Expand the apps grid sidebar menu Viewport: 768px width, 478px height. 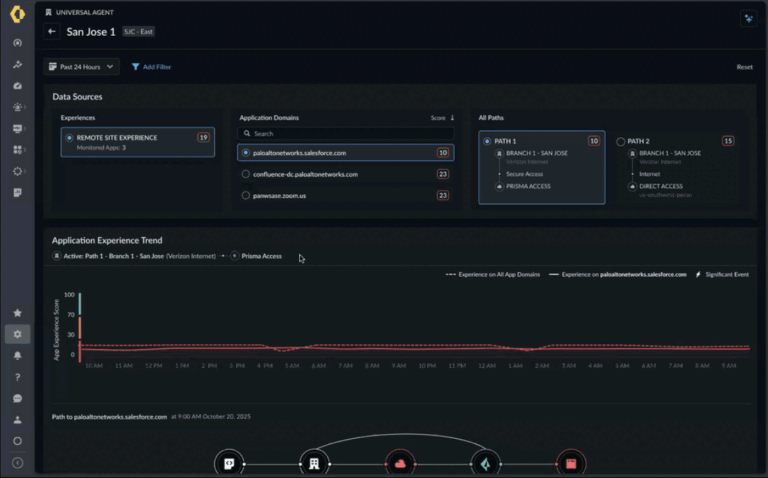19,150
